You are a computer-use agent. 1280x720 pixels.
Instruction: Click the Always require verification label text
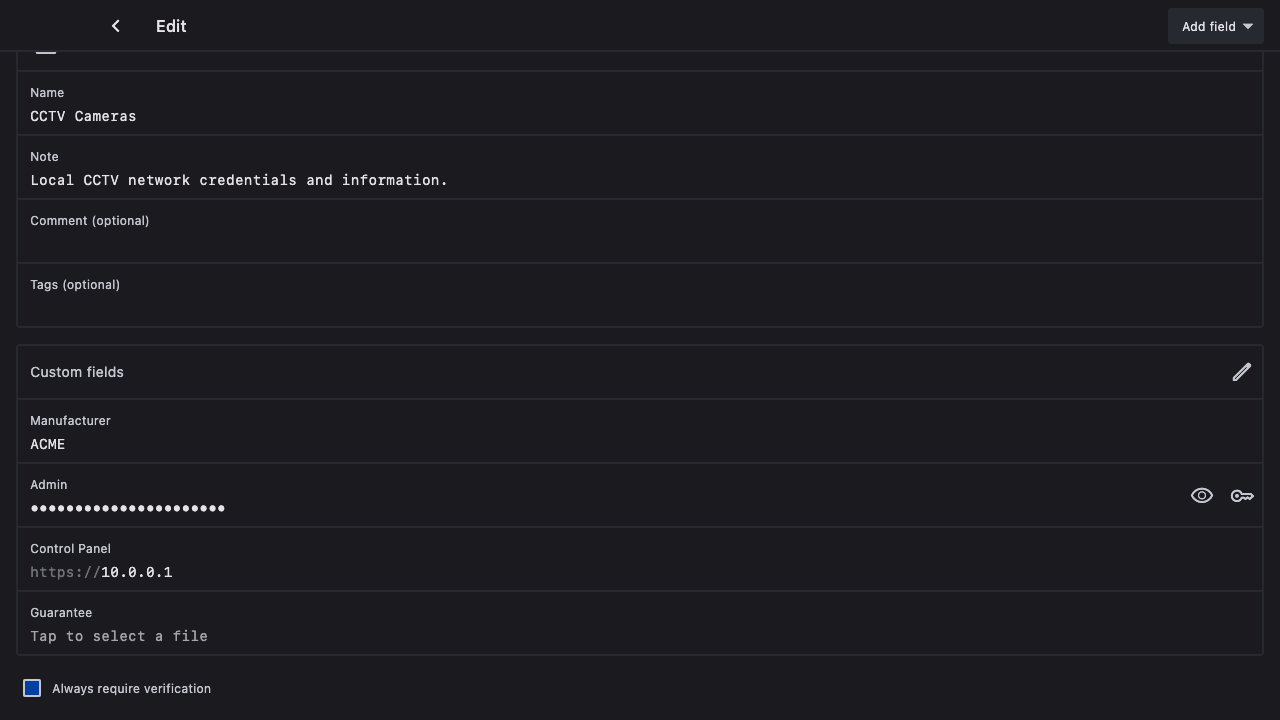131,689
